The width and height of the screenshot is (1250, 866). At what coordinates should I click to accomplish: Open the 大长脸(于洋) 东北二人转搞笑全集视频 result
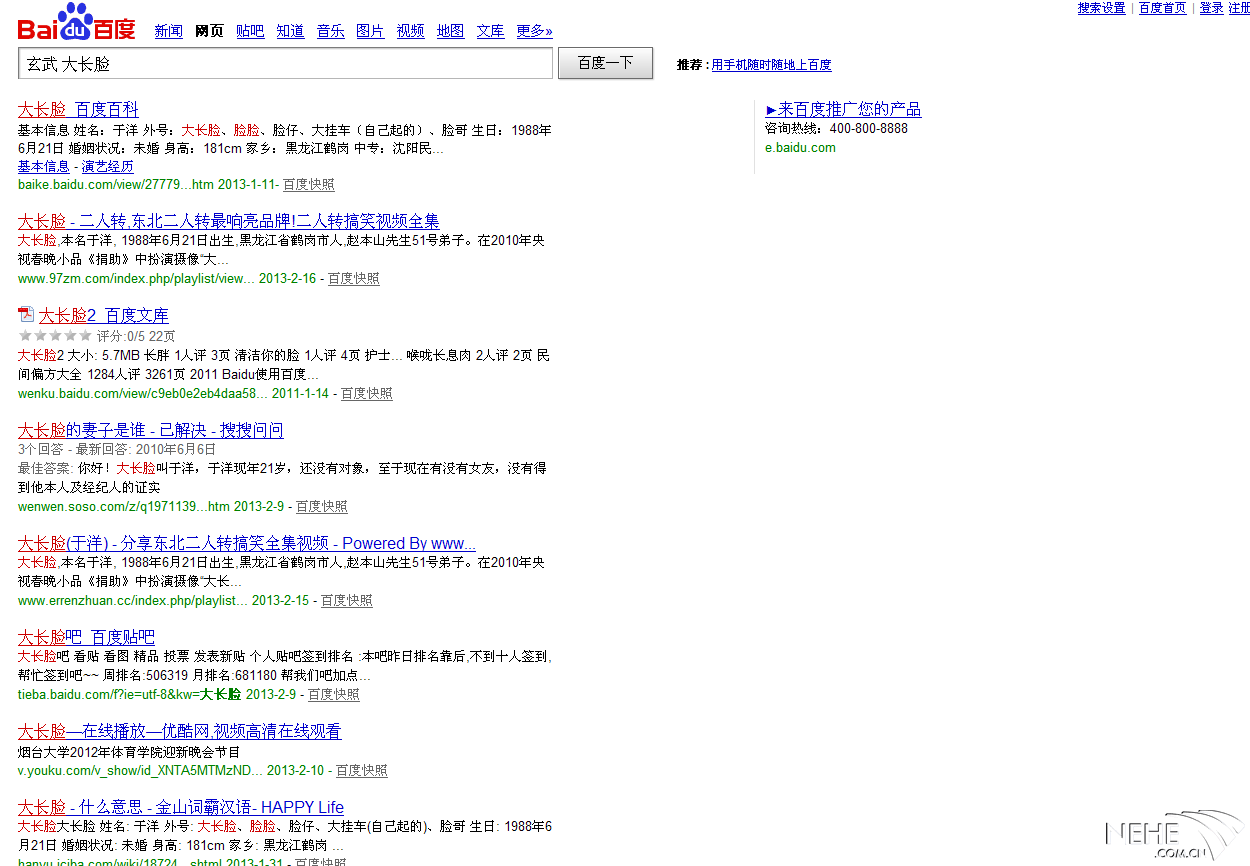pos(247,544)
